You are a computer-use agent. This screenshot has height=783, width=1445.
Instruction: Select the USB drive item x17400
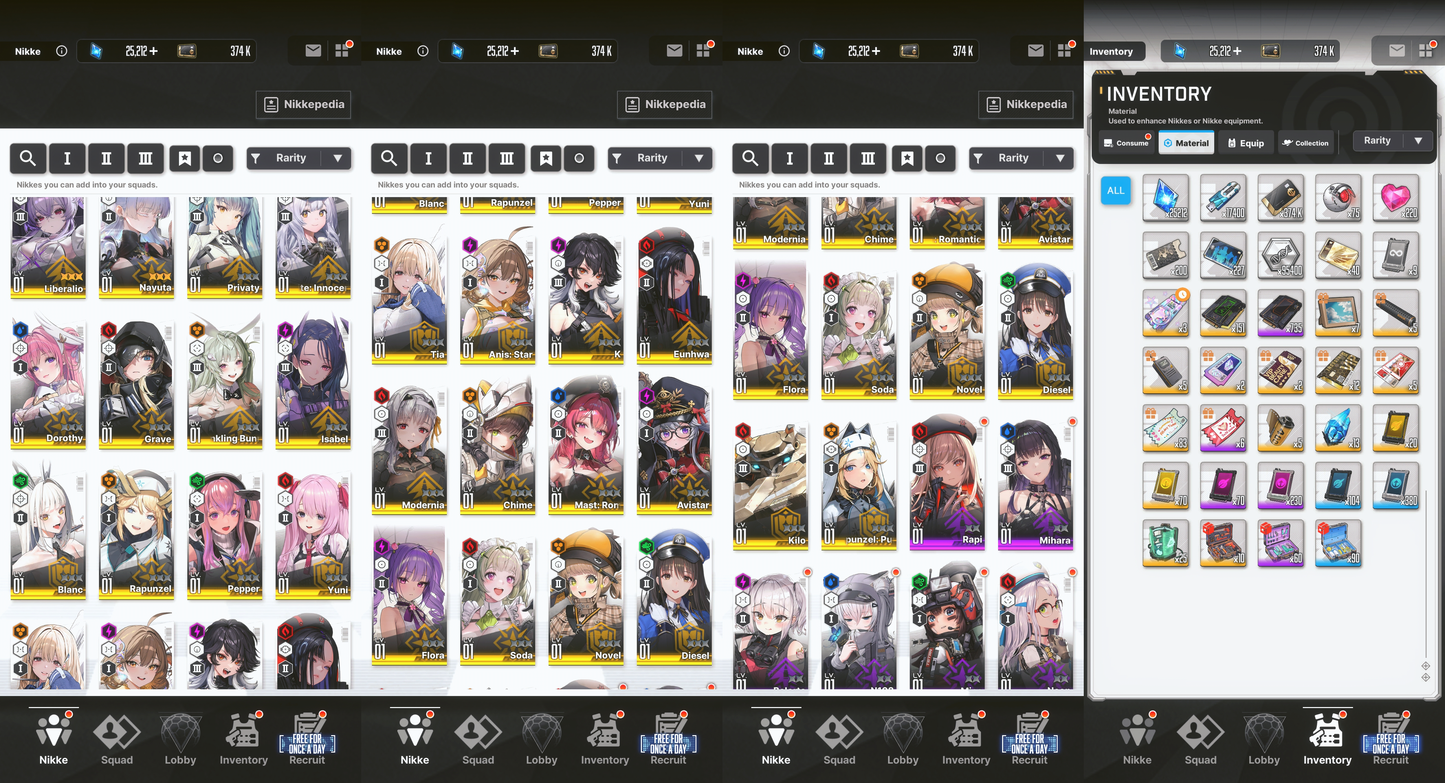coord(1224,198)
